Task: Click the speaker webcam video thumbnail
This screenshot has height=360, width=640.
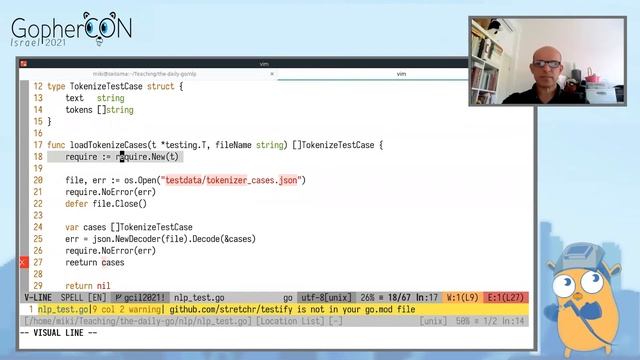Action: [x=547, y=61]
